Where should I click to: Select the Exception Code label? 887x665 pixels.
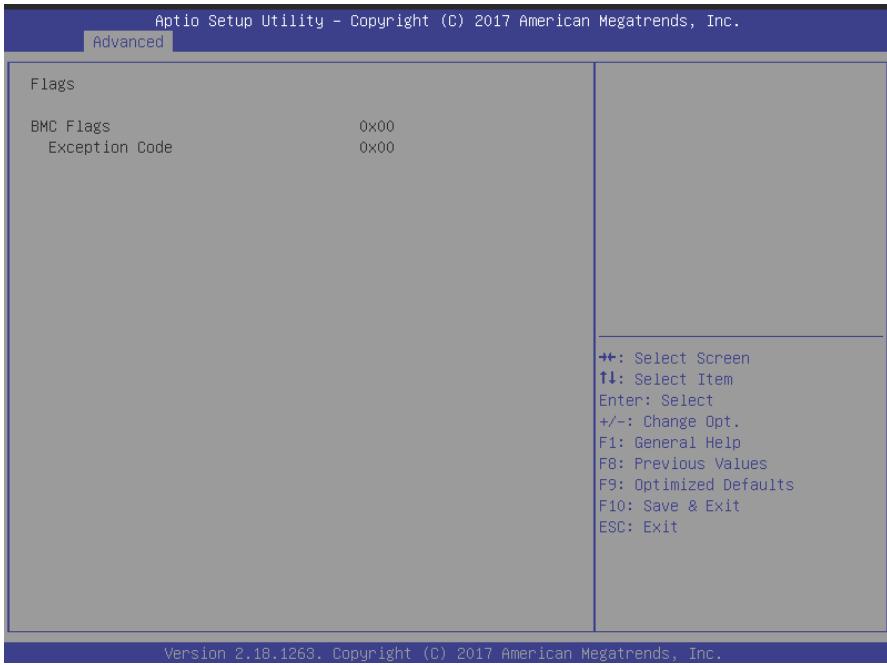tap(110, 148)
